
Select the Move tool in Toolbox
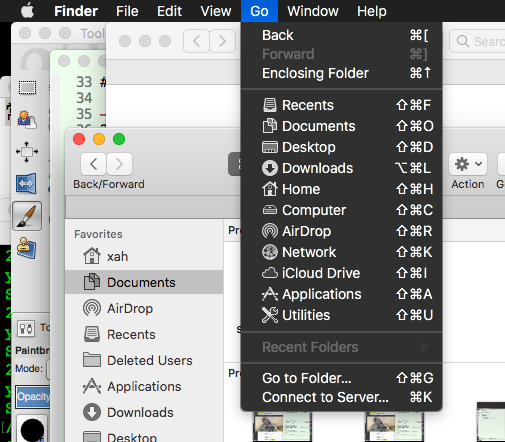tap(27, 152)
